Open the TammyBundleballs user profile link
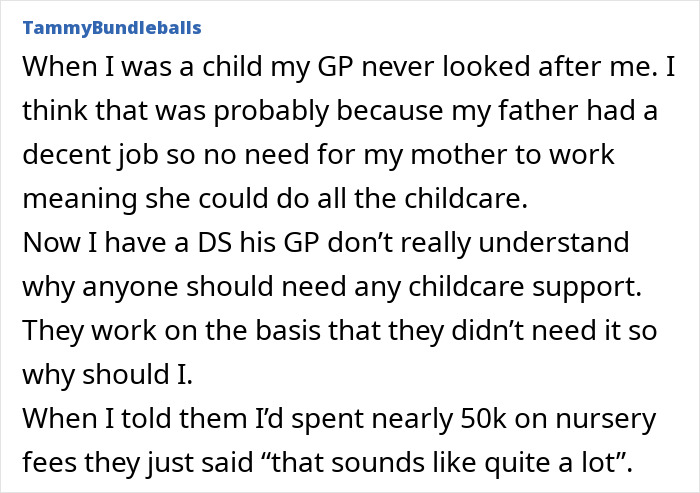700x493 pixels. click(112, 28)
